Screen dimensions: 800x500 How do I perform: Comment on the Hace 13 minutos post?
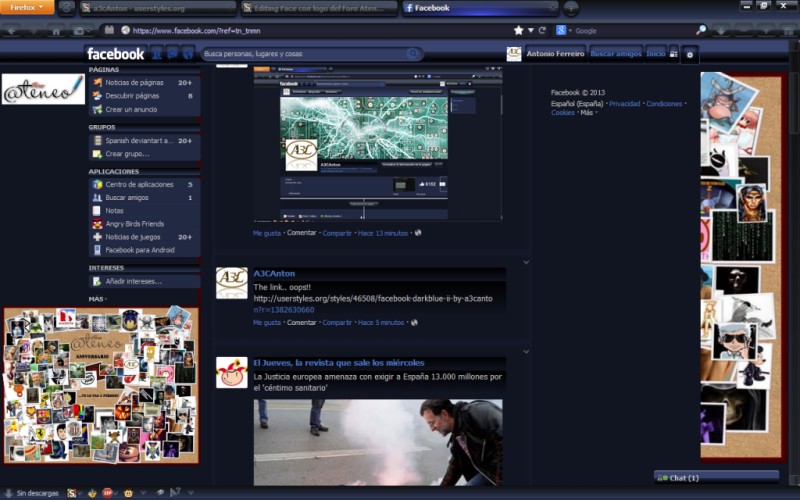[x=302, y=233]
